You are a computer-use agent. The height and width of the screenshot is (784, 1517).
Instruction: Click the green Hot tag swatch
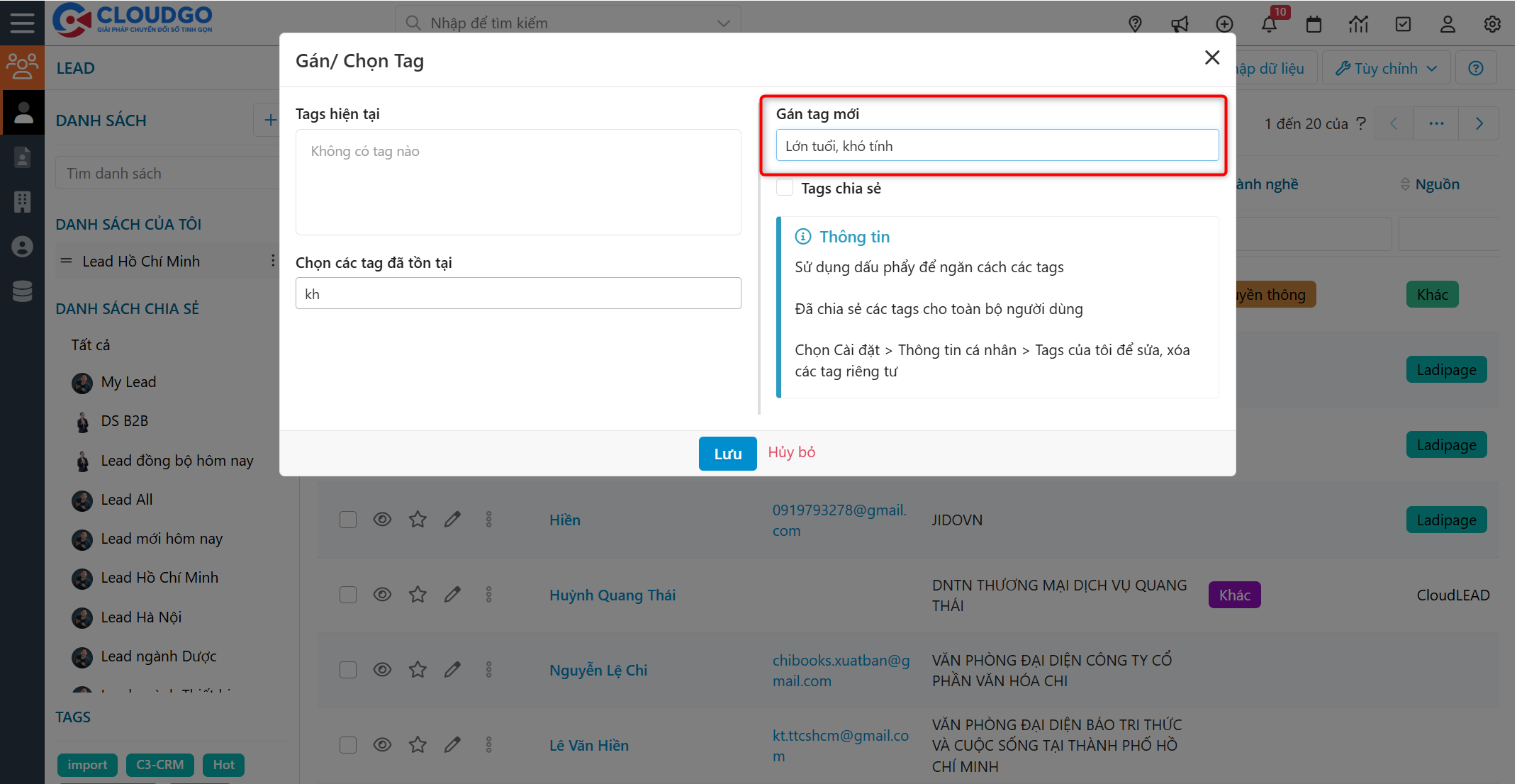click(223, 765)
